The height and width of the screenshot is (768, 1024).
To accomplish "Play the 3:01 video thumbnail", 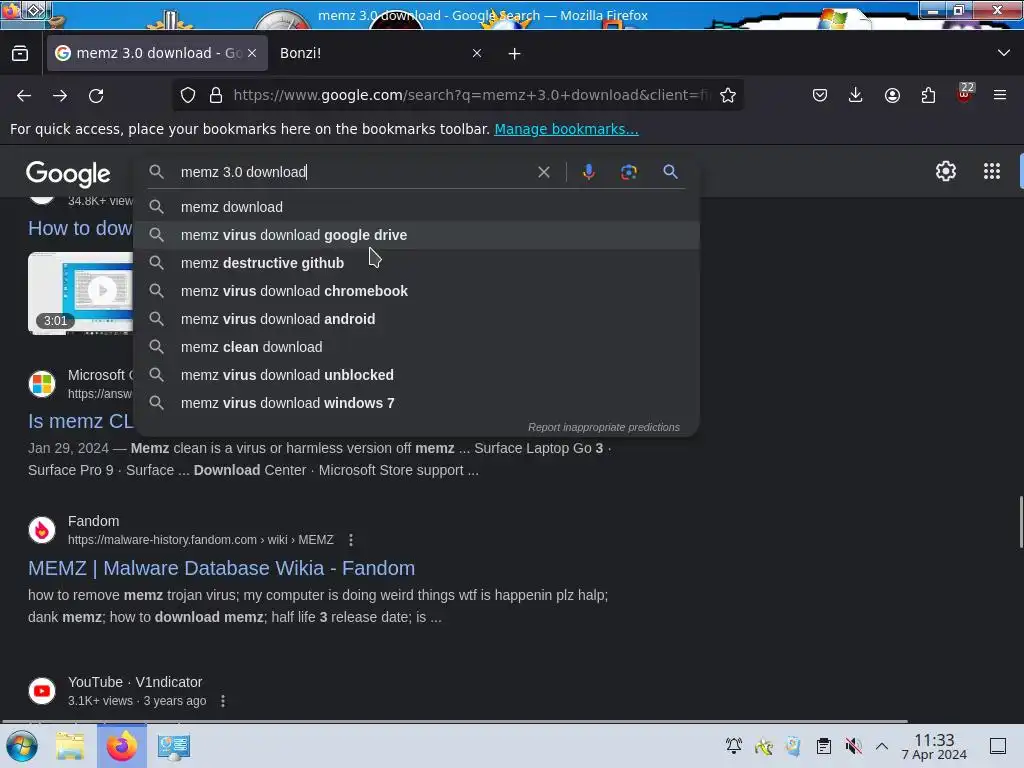I will click(81, 293).
